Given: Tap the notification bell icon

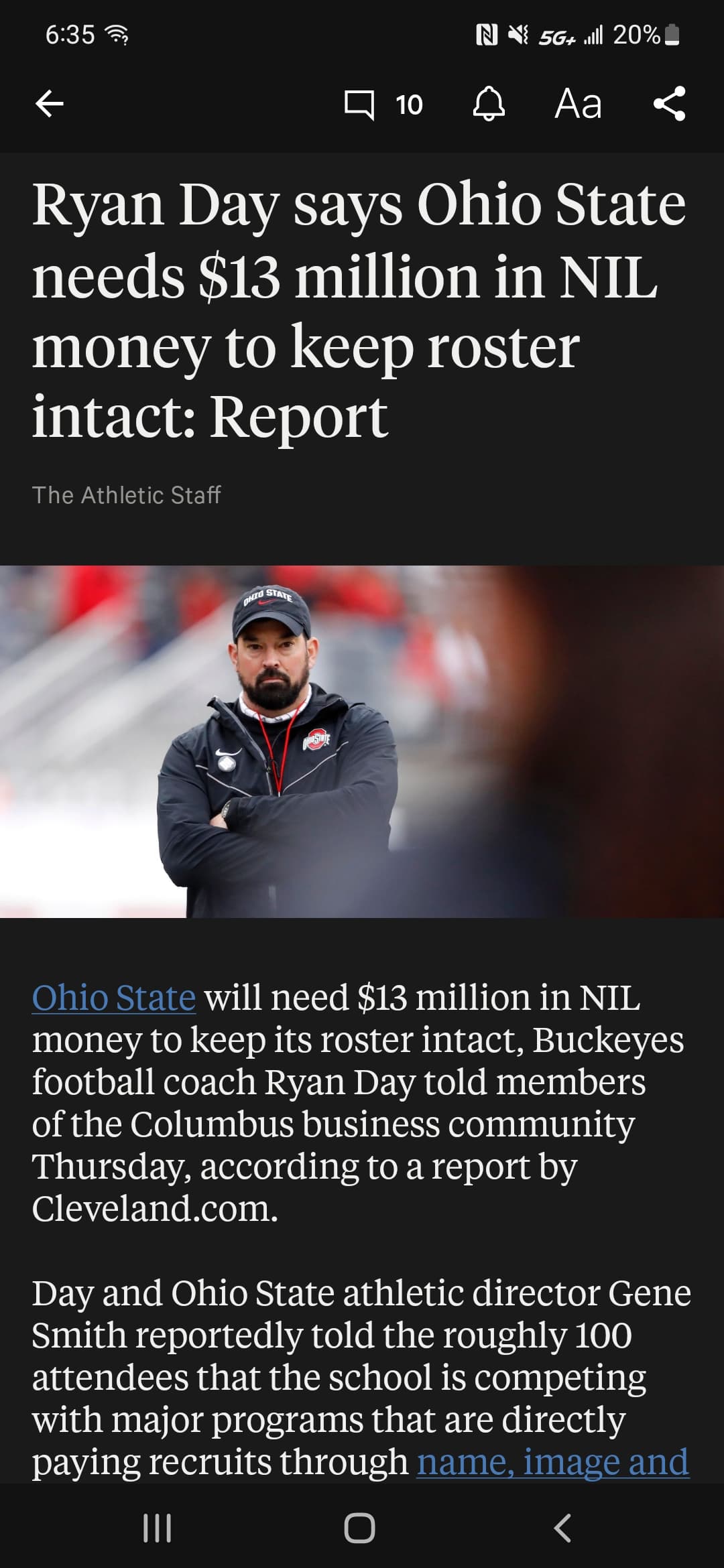Looking at the screenshot, I should click(x=489, y=104).
